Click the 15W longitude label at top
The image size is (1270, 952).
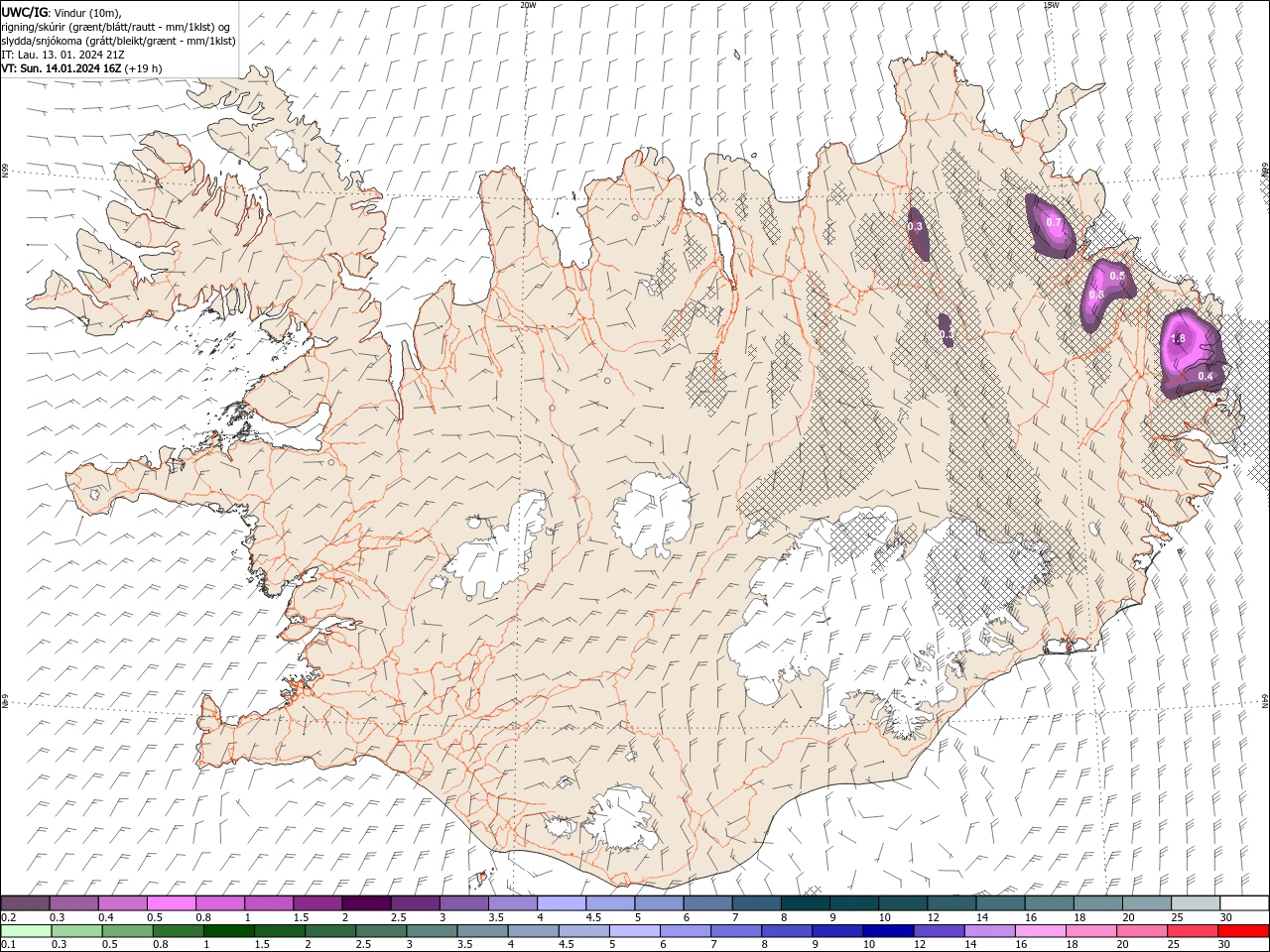[x=1051, y=5]
